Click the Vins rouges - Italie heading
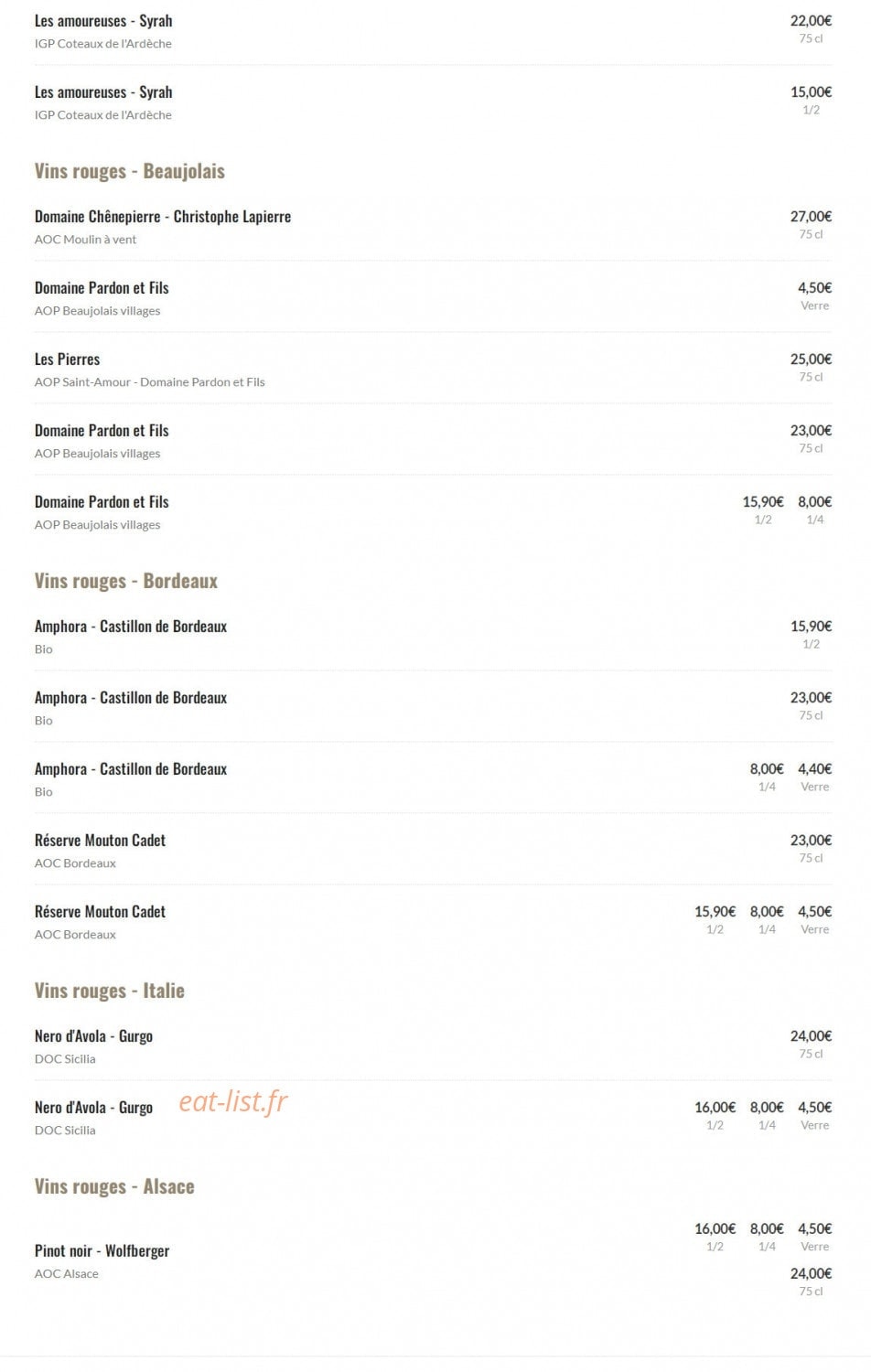This screenshot has height=1372, width=871. [x=110, y=991]
